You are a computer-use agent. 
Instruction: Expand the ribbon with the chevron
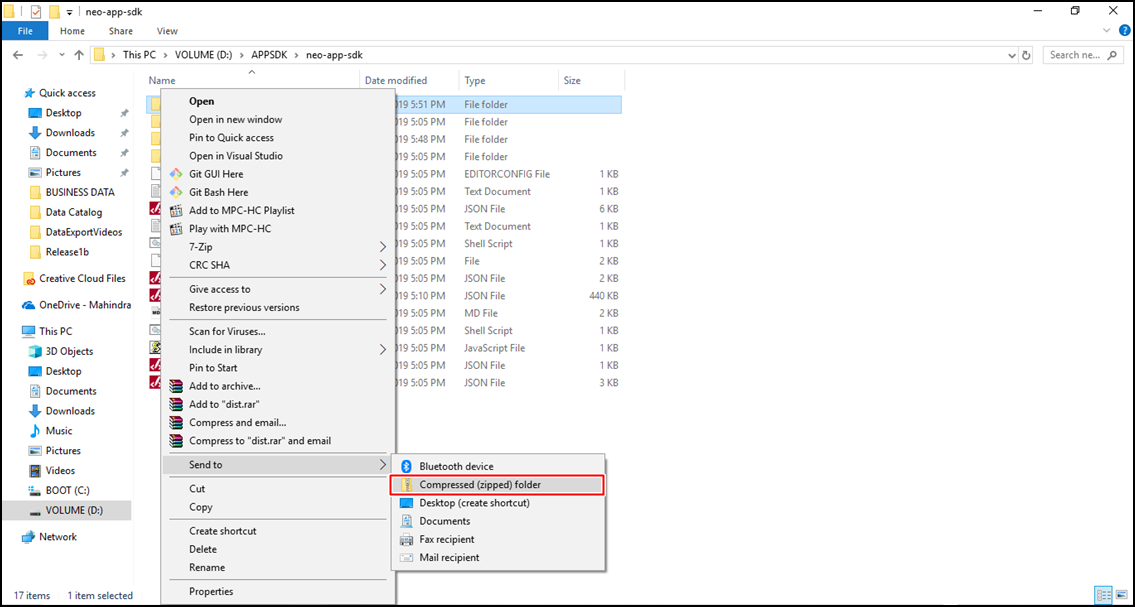click(1106, 30)
